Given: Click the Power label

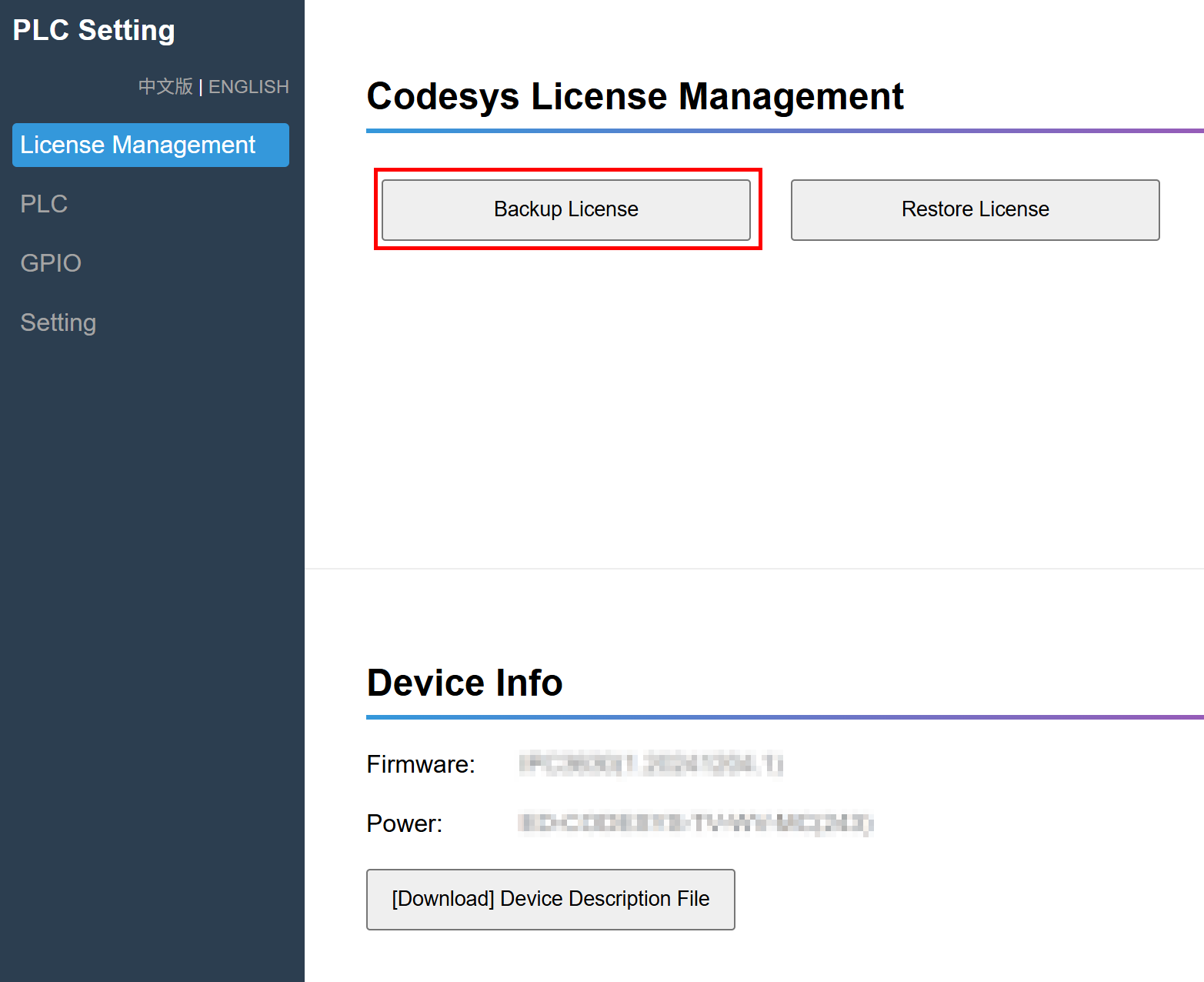Looking at the screenshot, I should point(404,823).
